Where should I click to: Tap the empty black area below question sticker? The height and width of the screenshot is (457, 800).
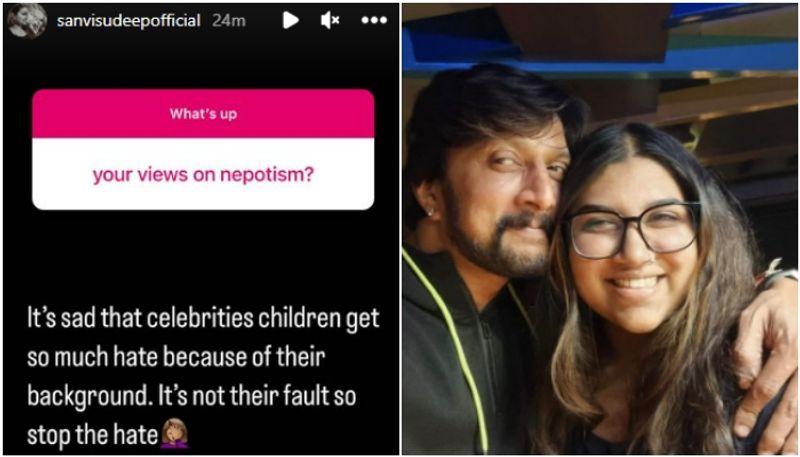[203, 255]
